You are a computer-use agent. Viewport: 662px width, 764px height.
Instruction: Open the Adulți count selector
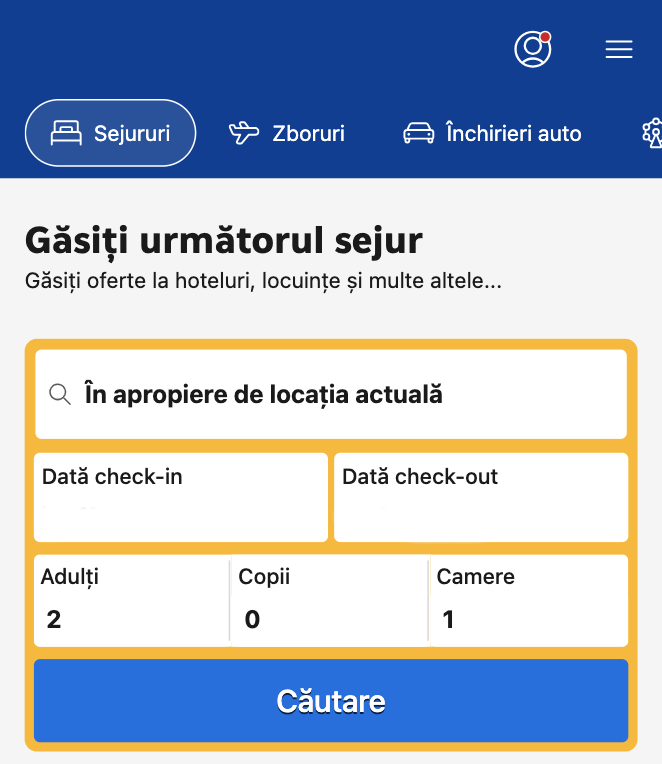[x=132, y=601]
